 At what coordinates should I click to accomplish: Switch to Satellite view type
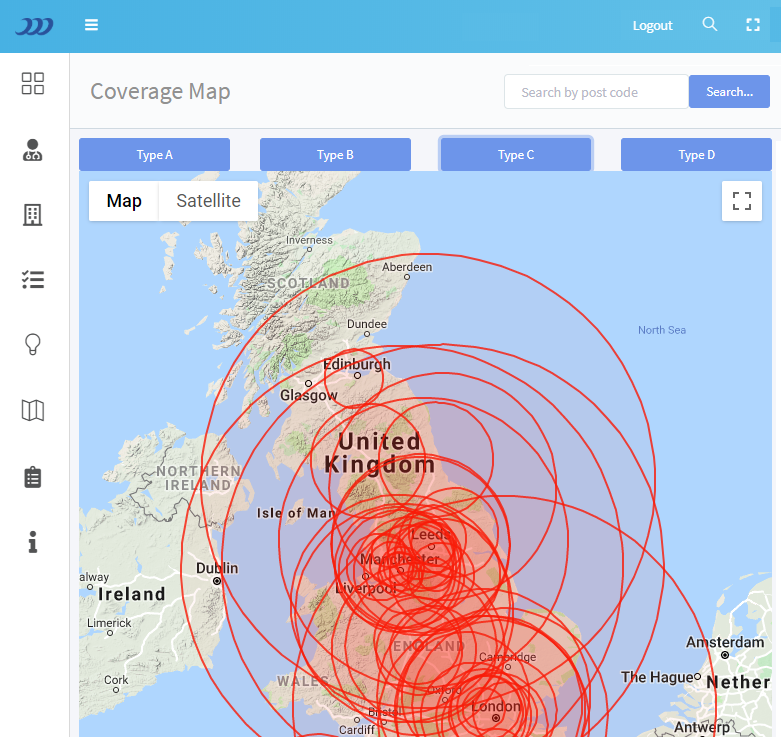tap(208, 201)
